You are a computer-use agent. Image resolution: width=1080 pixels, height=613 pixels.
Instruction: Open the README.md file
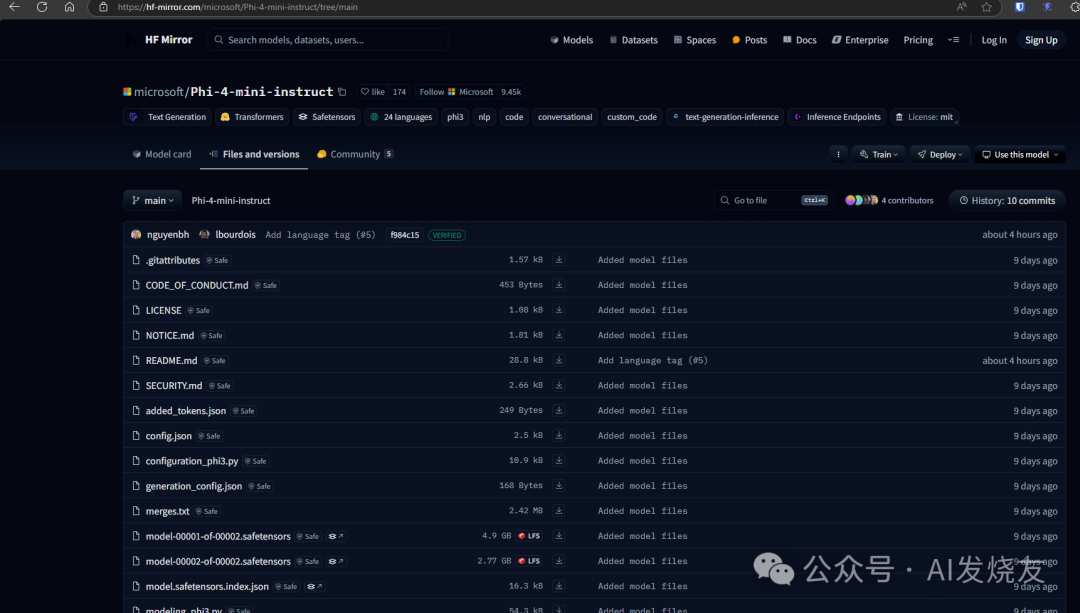coord(172,360)
